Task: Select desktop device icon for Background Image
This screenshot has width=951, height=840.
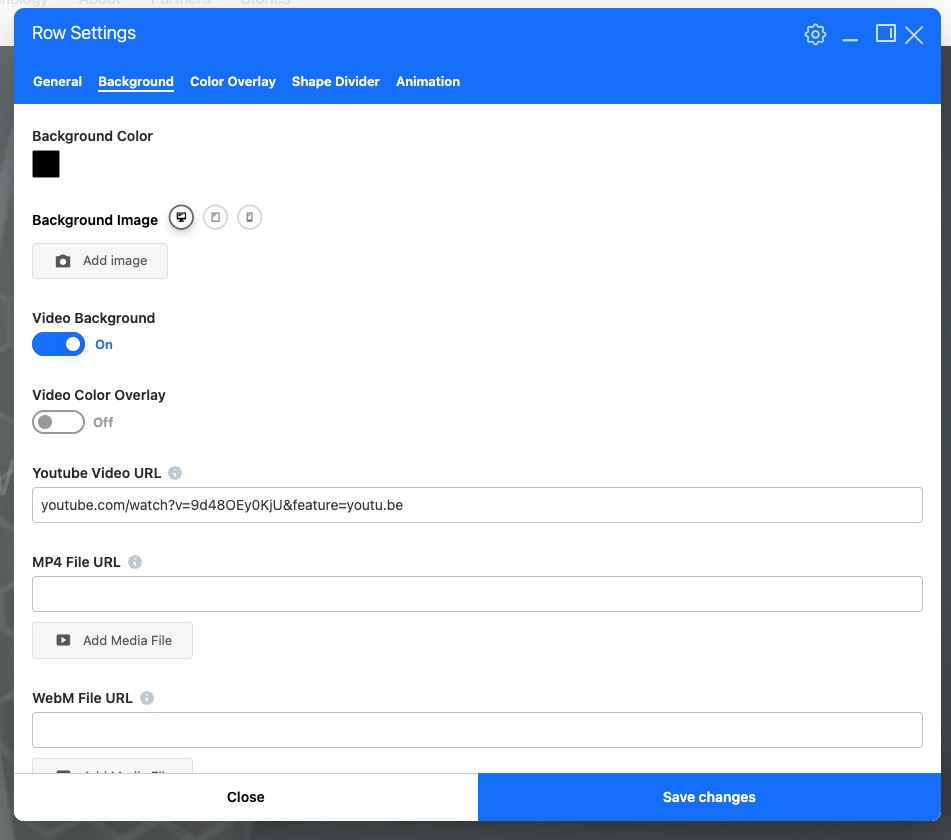Action: click(181, 217)
